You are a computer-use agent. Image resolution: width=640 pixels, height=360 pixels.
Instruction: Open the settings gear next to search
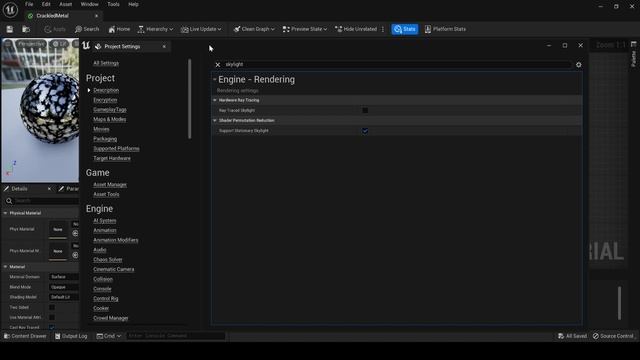tap(578, 64)
